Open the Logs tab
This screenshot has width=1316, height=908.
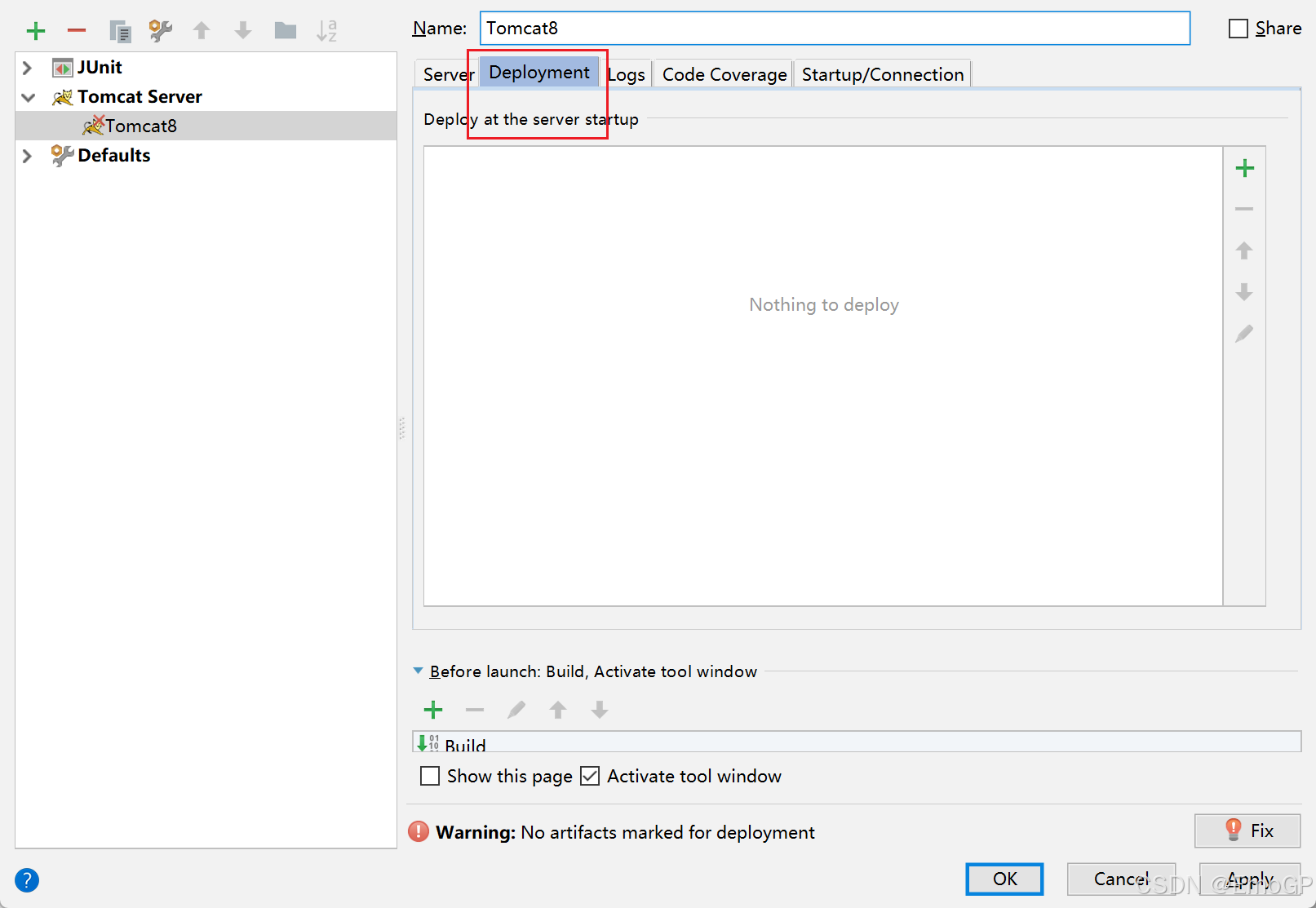(627, 74)
